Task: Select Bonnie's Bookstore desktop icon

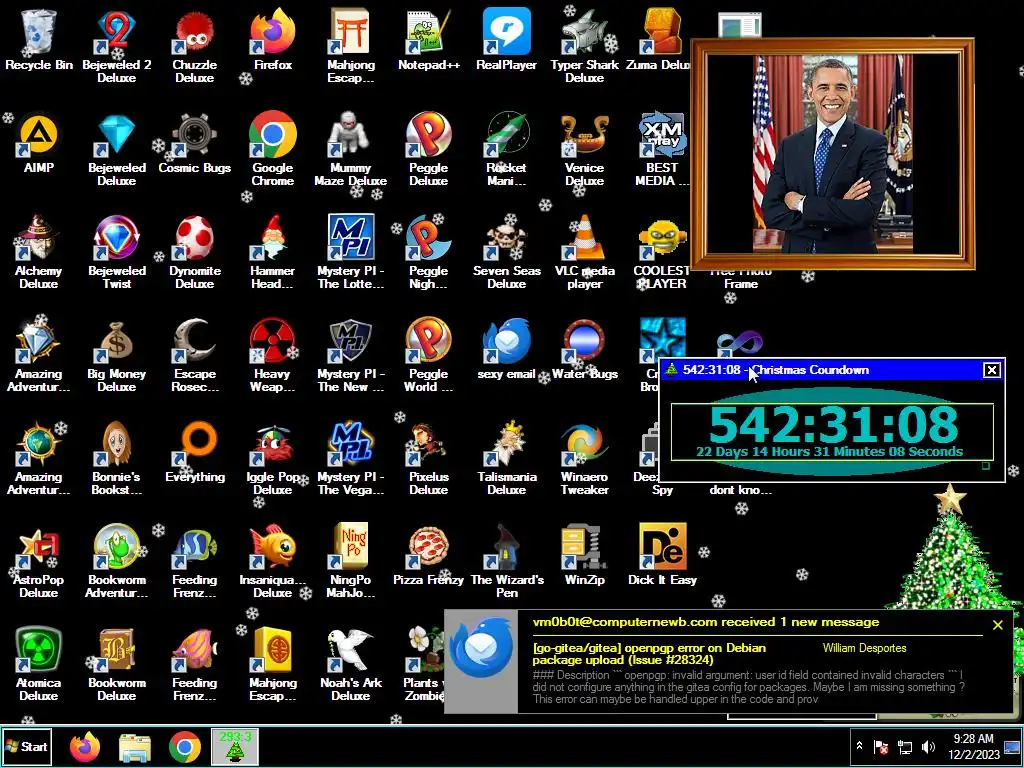Action: coord(116,458)
